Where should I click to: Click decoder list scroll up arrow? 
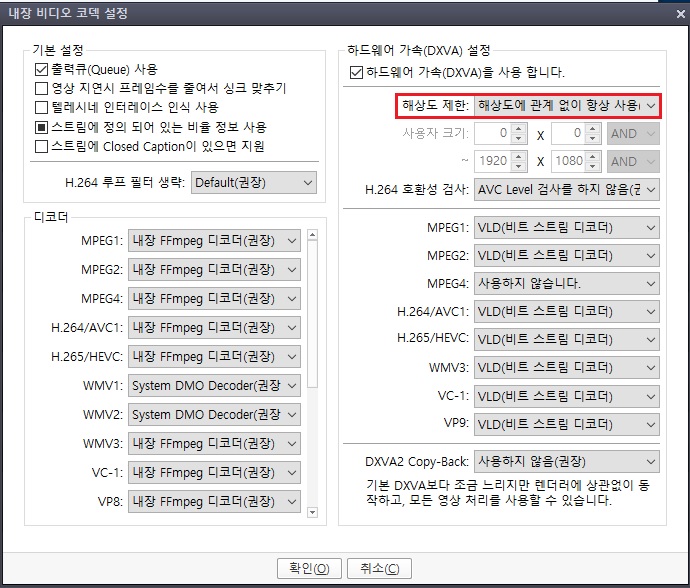click(x=312, y=235)
